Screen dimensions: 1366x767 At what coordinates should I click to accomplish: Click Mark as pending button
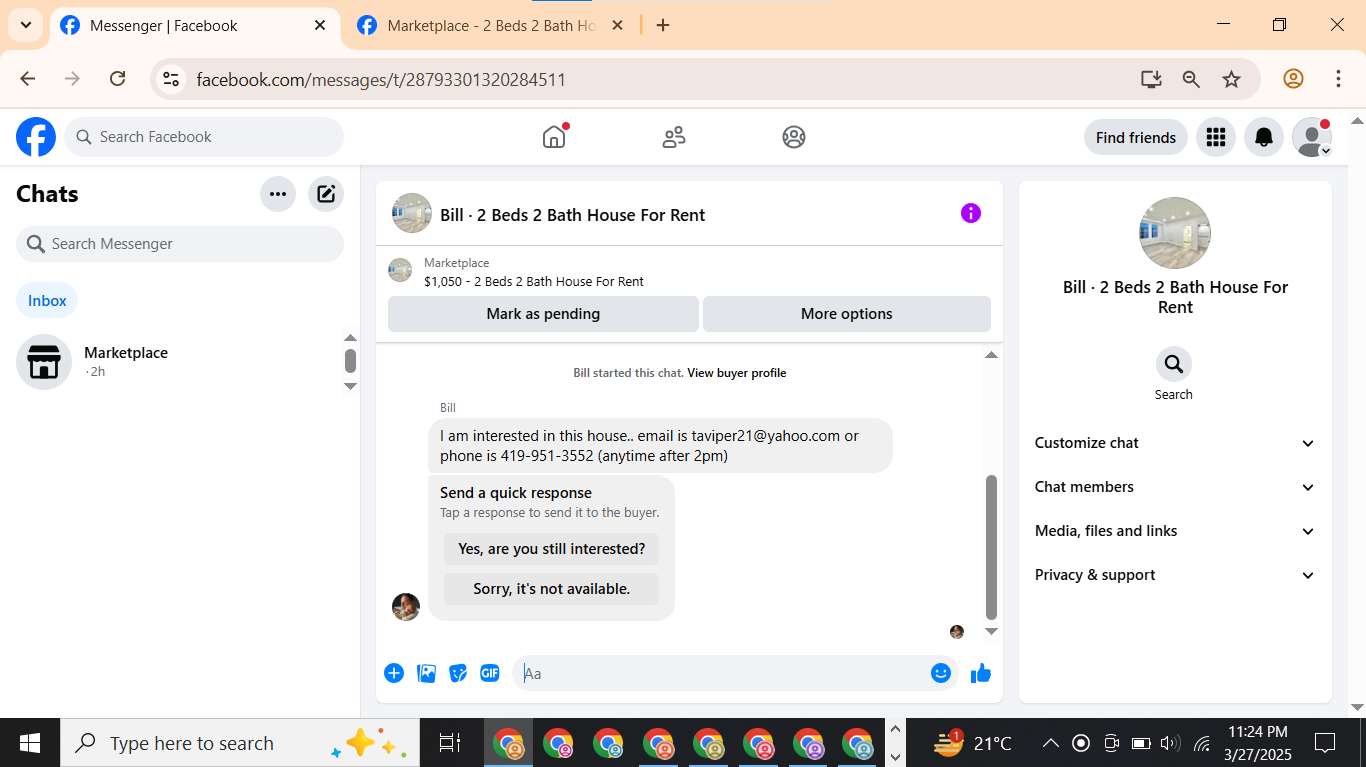coord(543,314)
